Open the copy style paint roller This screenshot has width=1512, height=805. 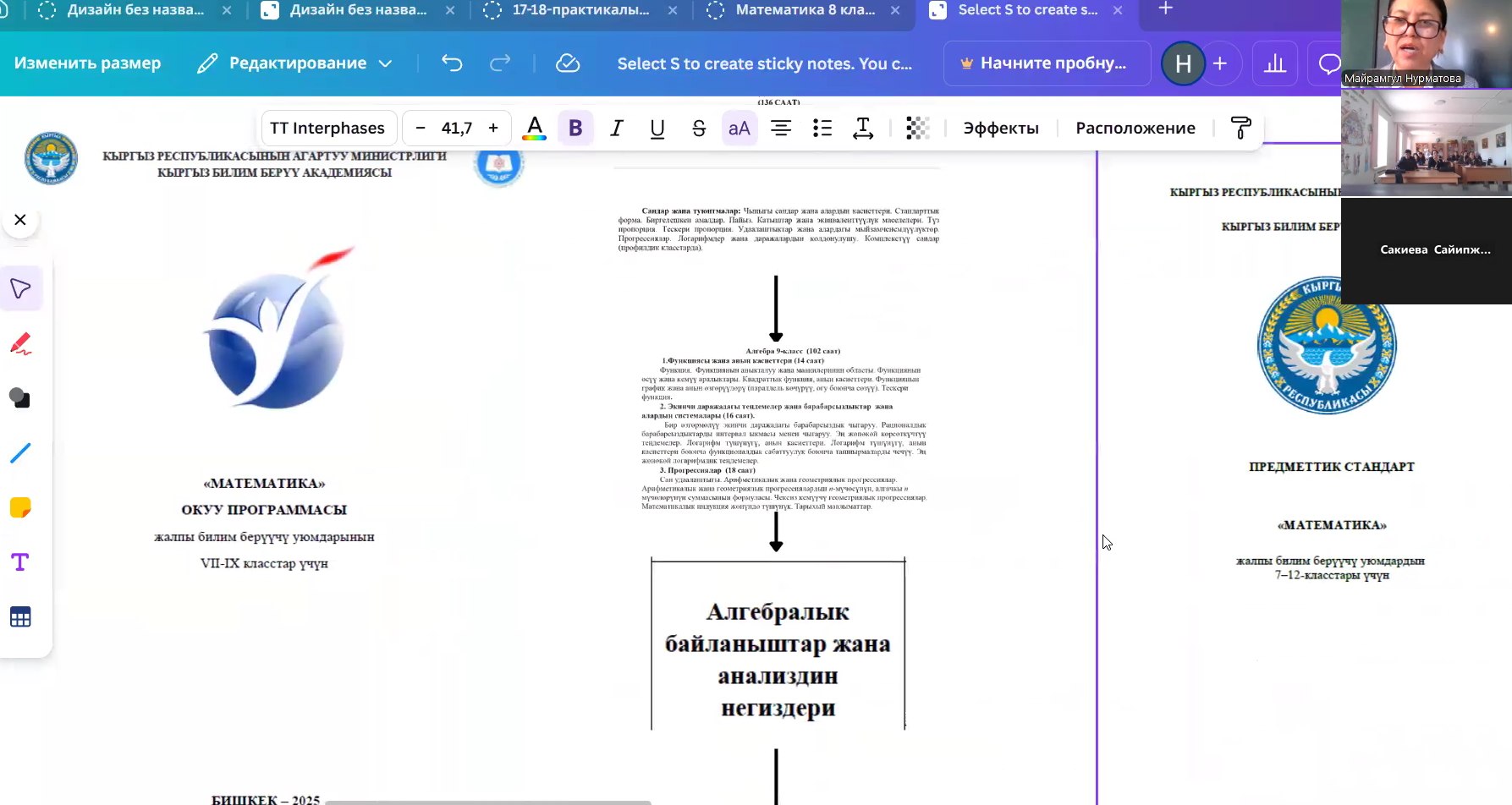tap(1240, 128)
